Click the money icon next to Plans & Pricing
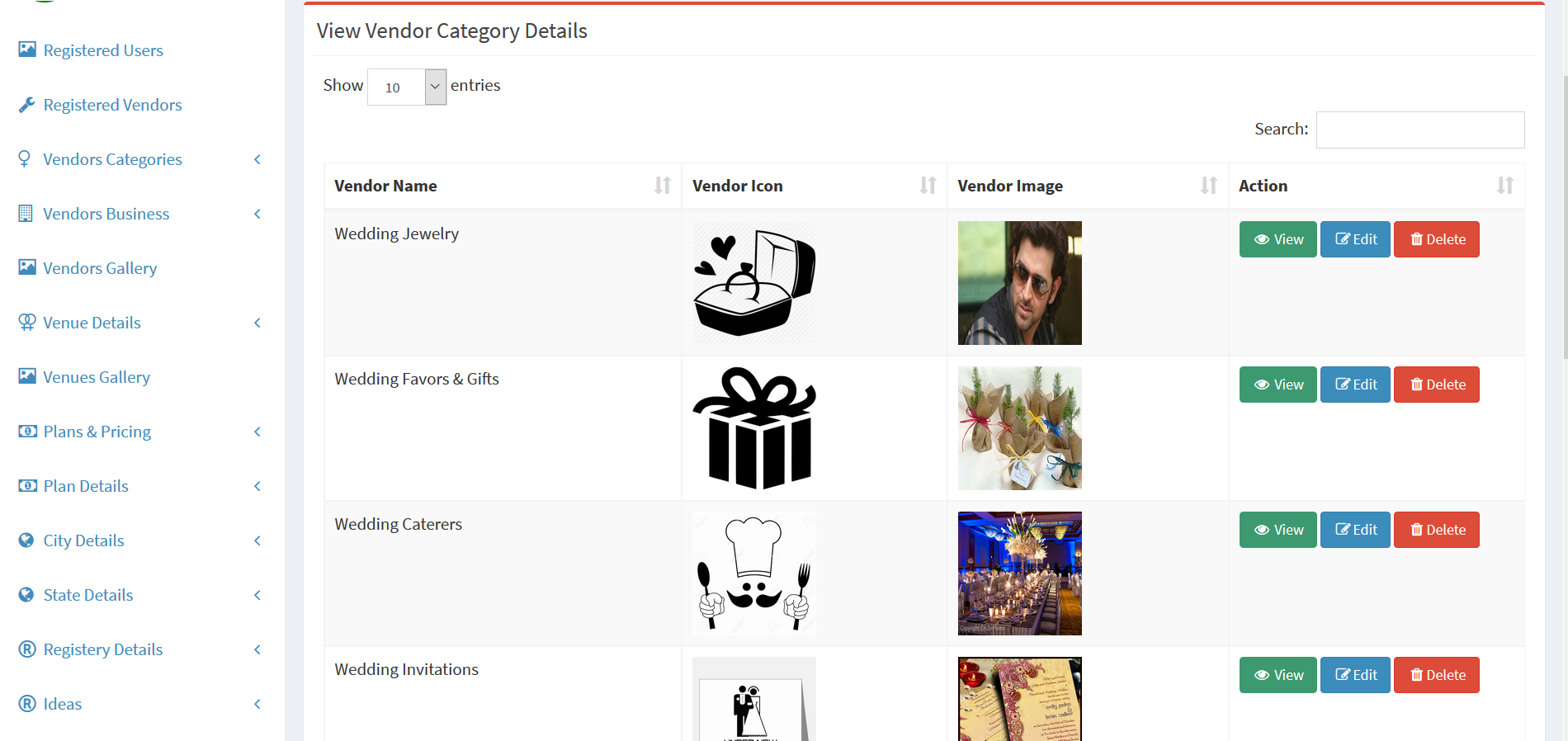Image resolution: width=1568 pixels, height=741 pixels. point(27,432)
